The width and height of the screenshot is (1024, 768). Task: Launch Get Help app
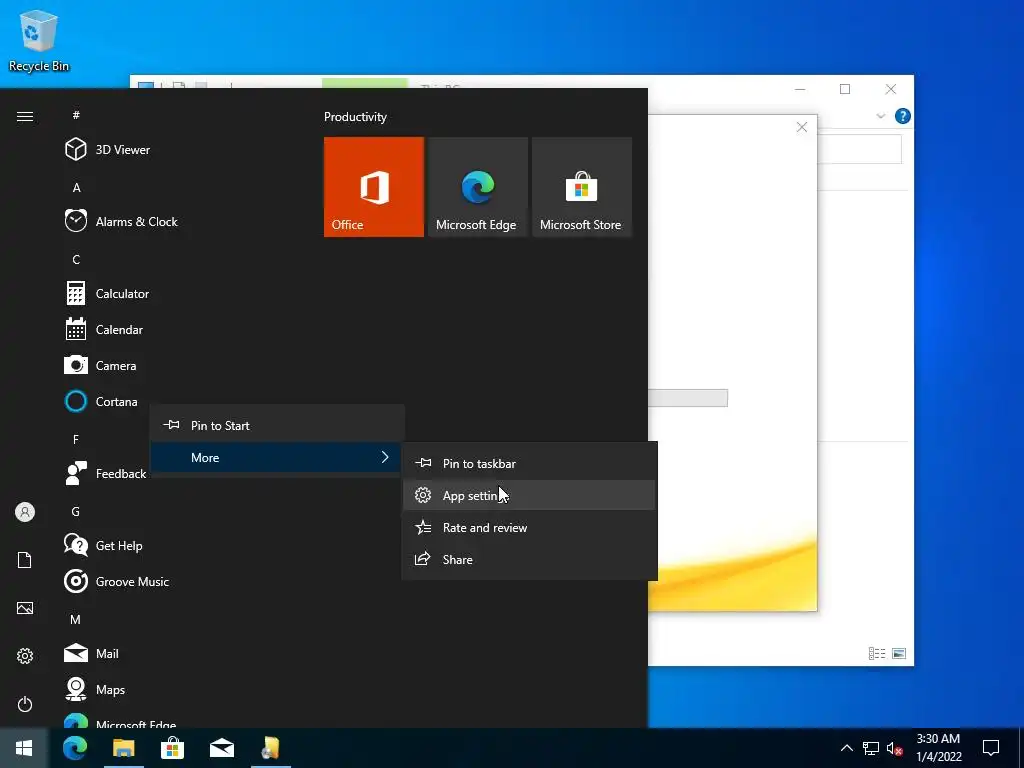pos(103,545)
